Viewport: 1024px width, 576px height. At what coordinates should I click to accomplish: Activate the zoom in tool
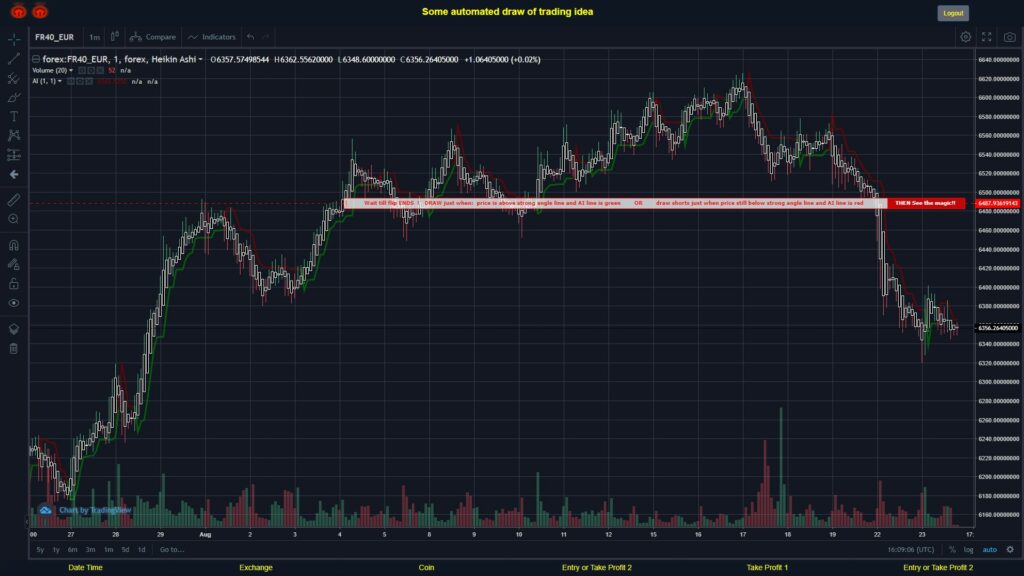point(14,219)
